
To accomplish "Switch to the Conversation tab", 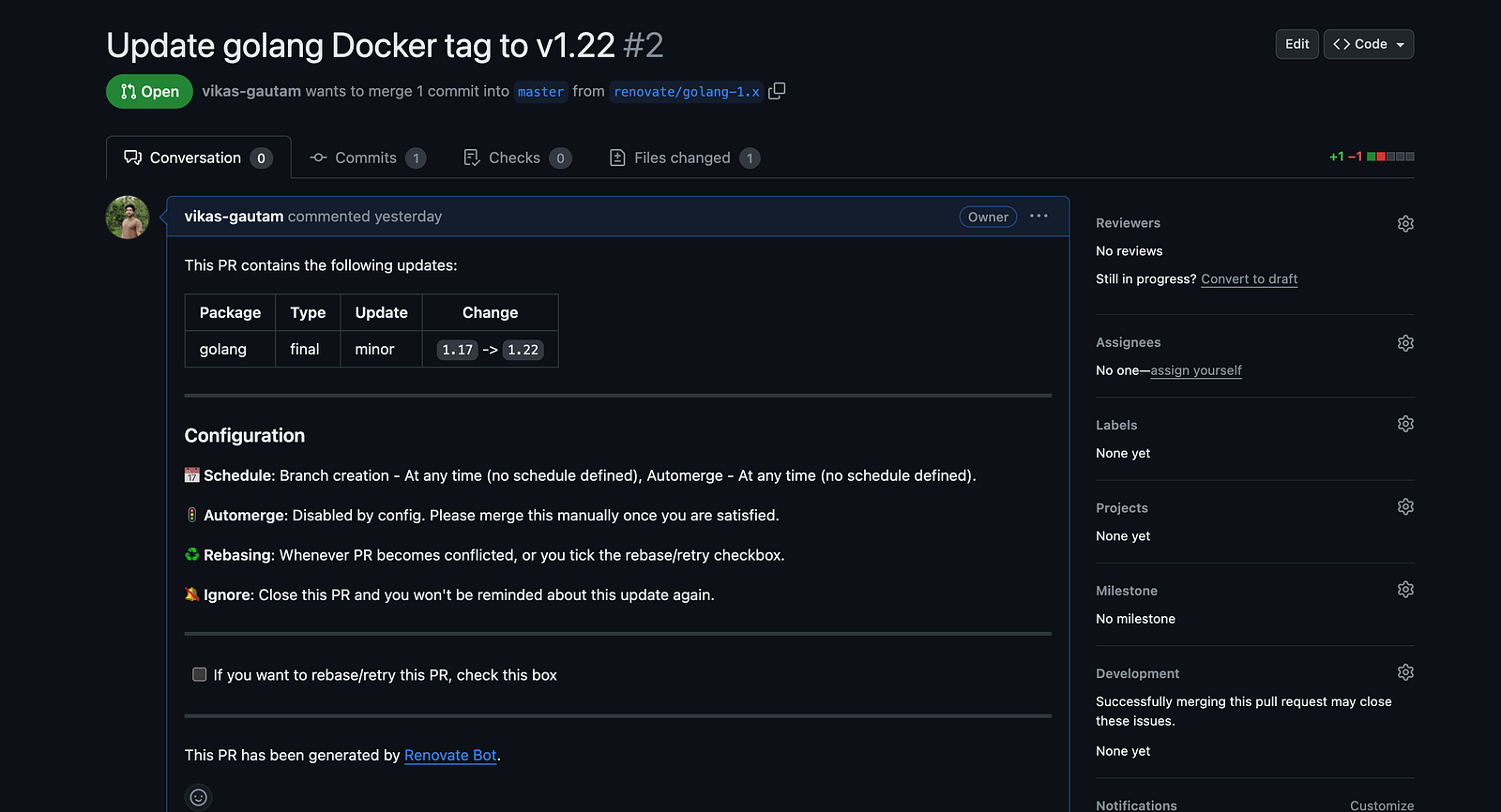I will tap(199, 158).
